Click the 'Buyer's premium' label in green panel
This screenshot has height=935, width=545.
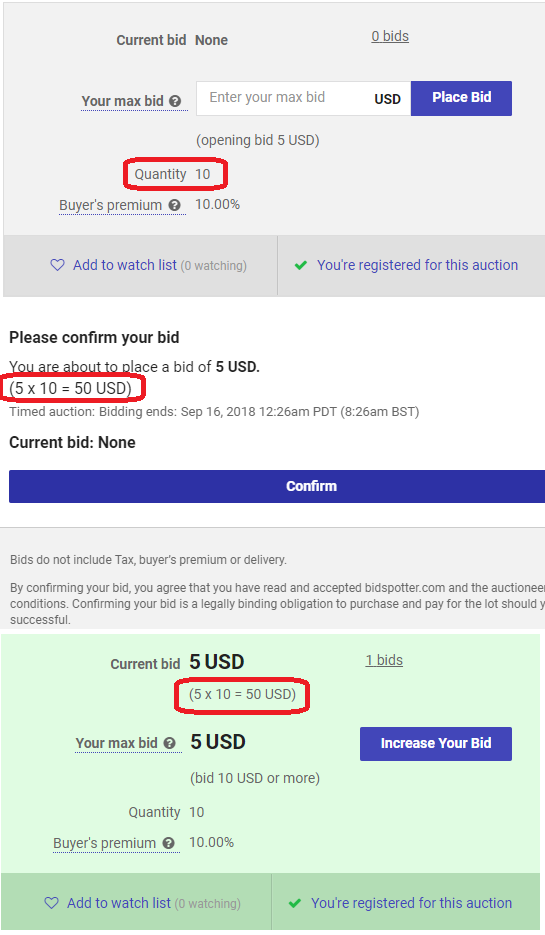(104, 843)
